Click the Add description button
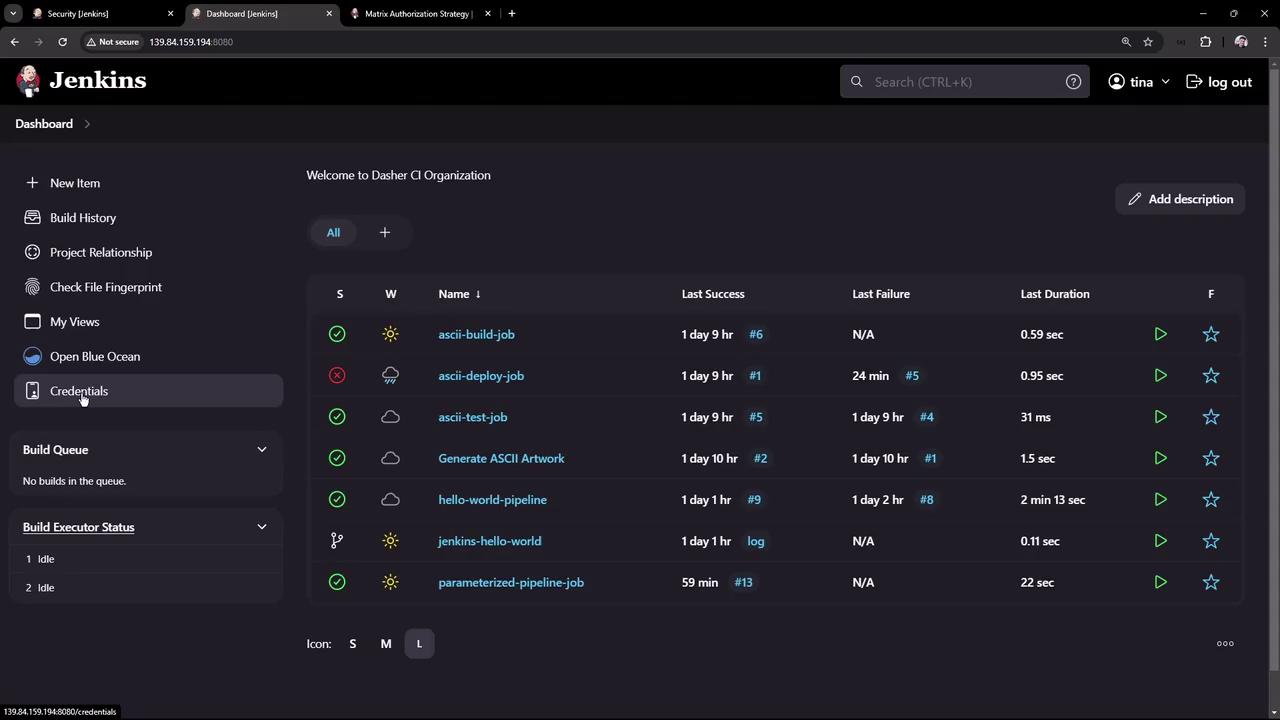The width and height of the screenshot is (1280, 720). click(x=1180, y=199)
